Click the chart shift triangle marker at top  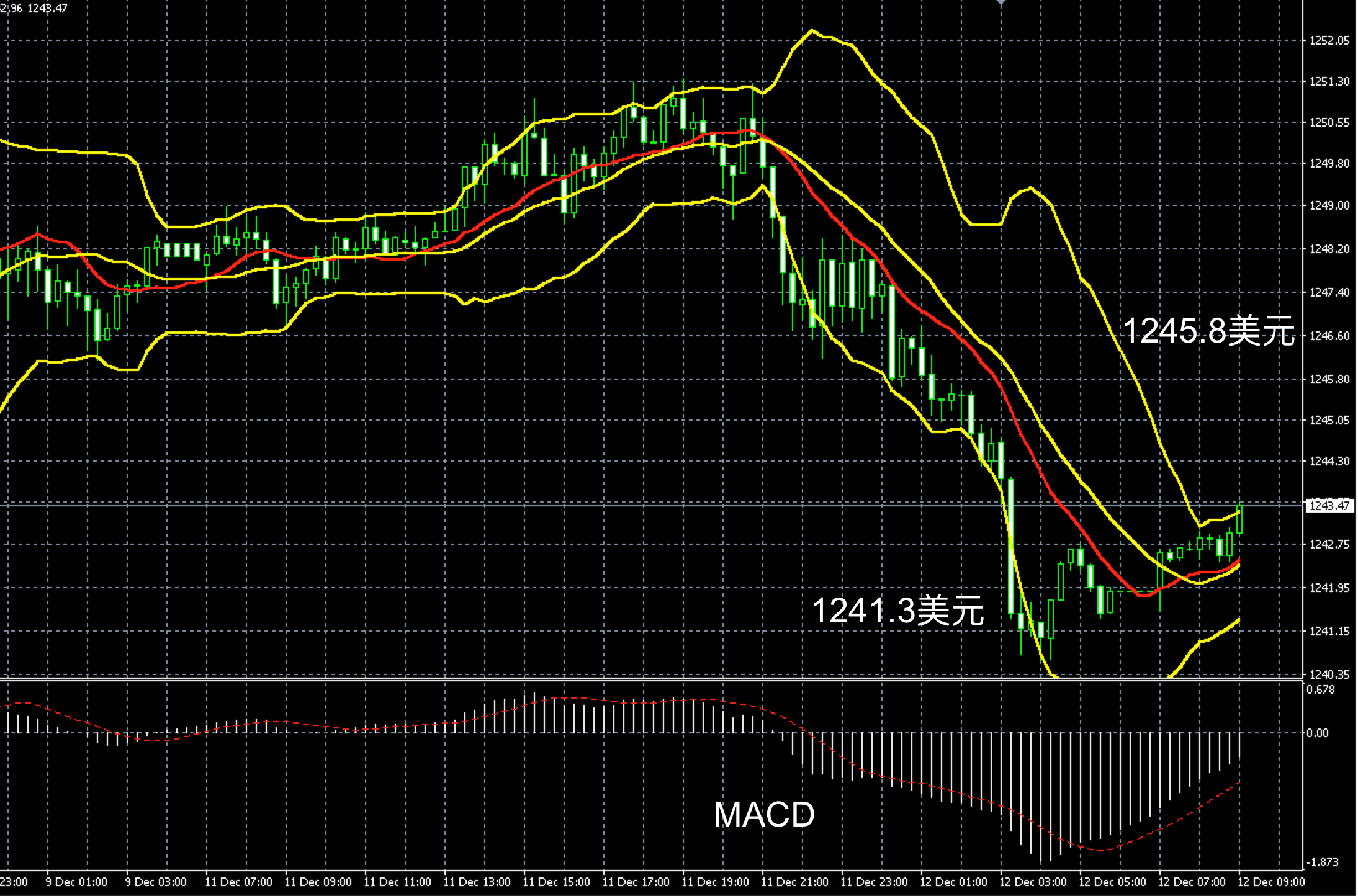[1001, 2]
